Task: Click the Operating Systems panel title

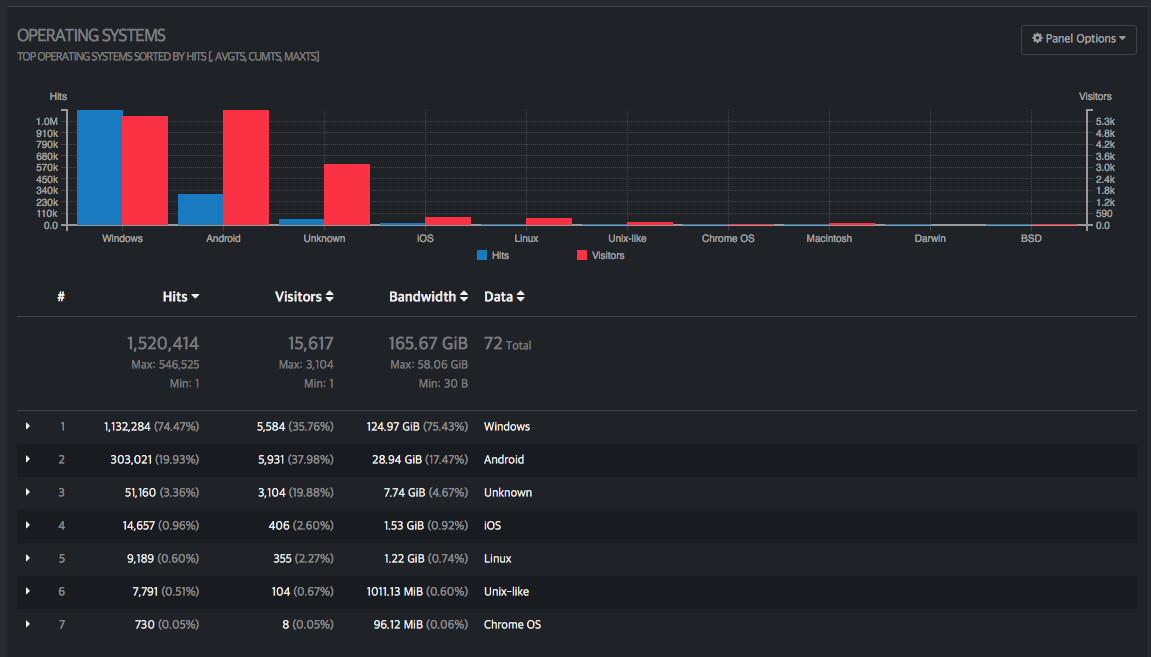Action: click(x=91, y=36)
